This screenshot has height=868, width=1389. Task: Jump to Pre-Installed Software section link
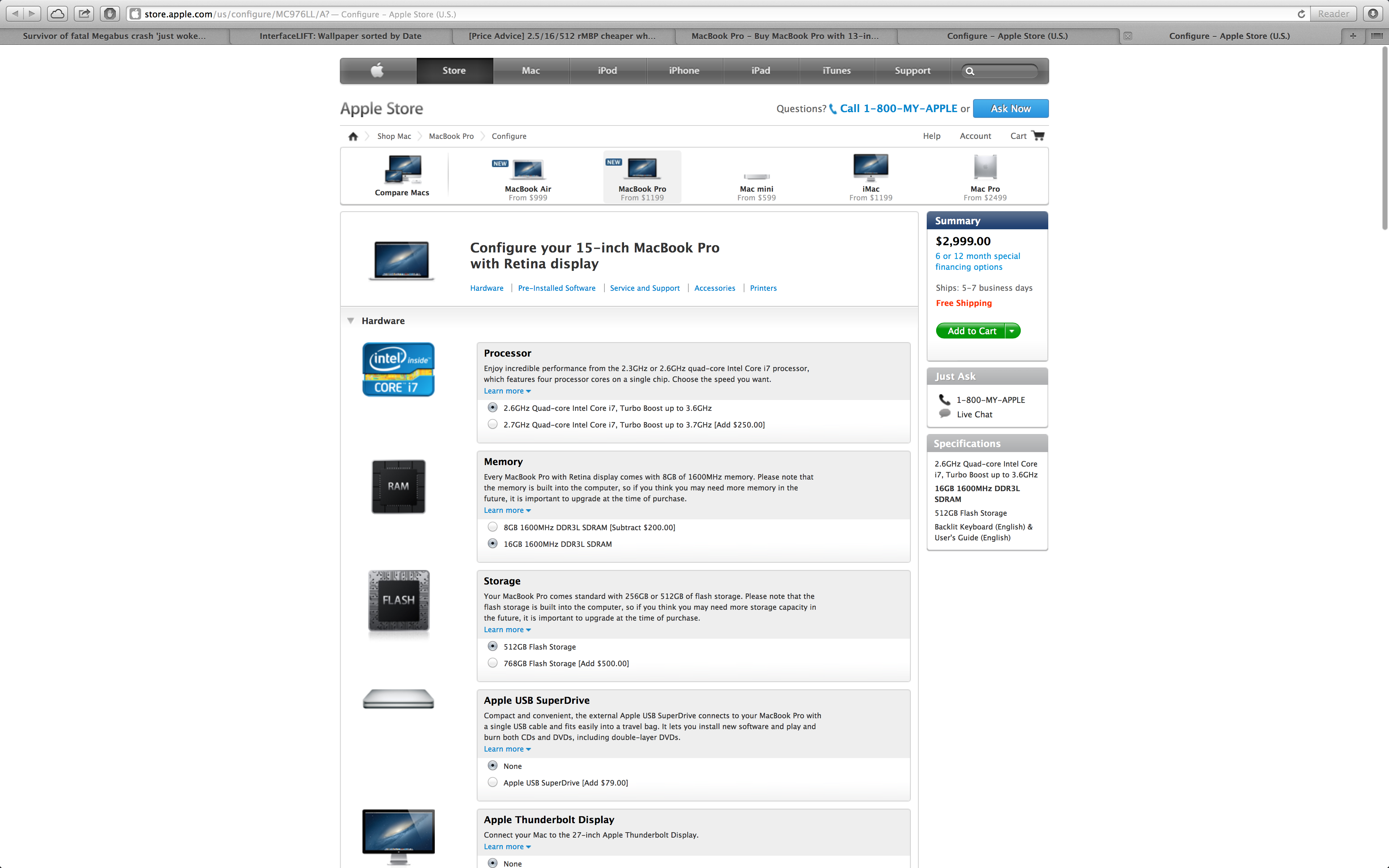[557, 288]
